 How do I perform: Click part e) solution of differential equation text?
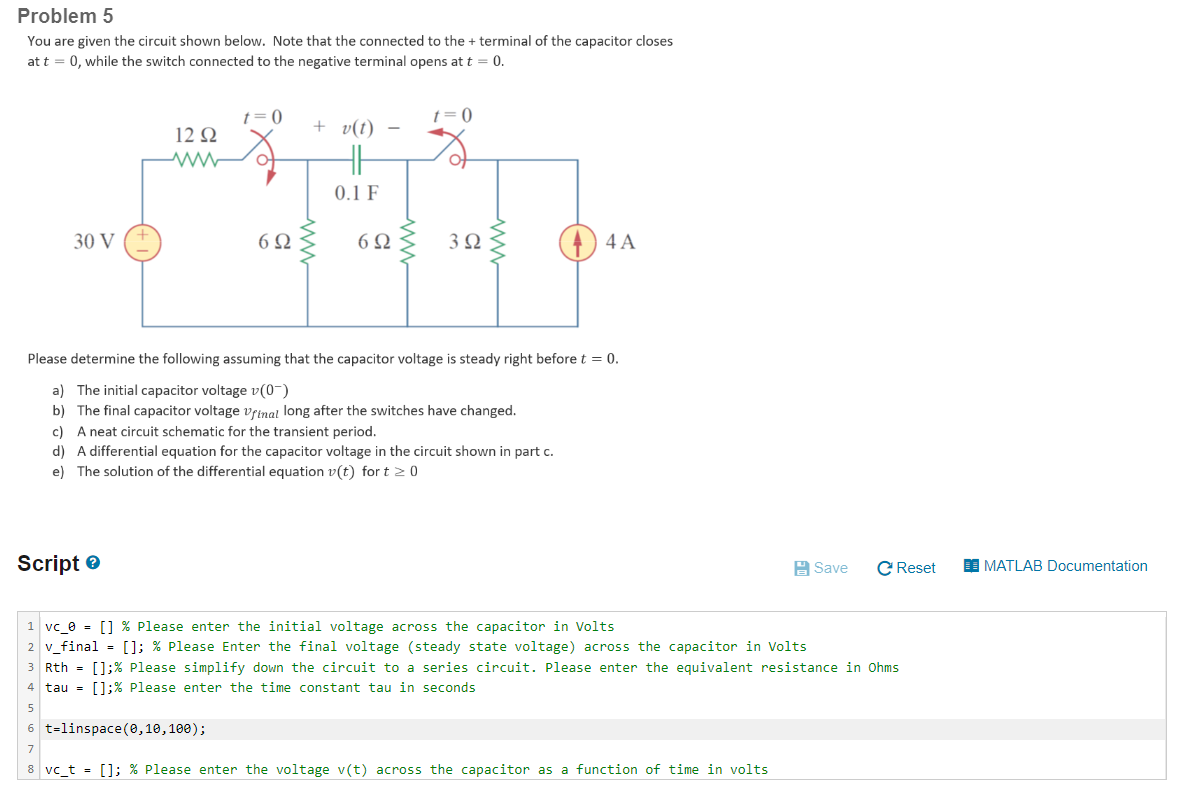[x=247, y=472]
